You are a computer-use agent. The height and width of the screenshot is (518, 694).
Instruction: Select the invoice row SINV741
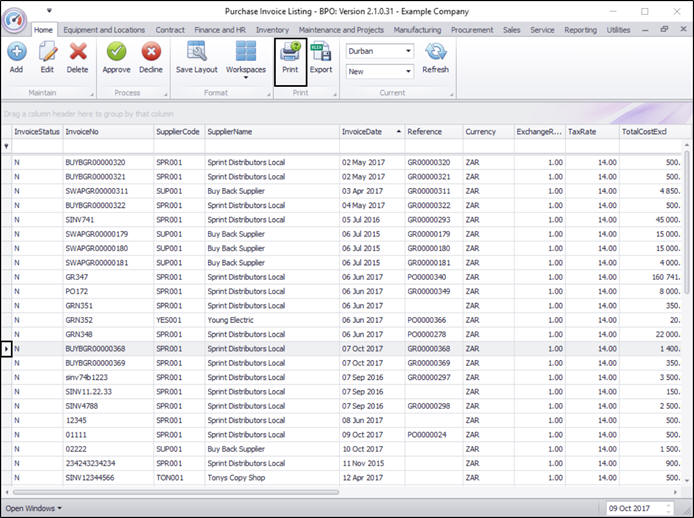click(x=80, y=219)
